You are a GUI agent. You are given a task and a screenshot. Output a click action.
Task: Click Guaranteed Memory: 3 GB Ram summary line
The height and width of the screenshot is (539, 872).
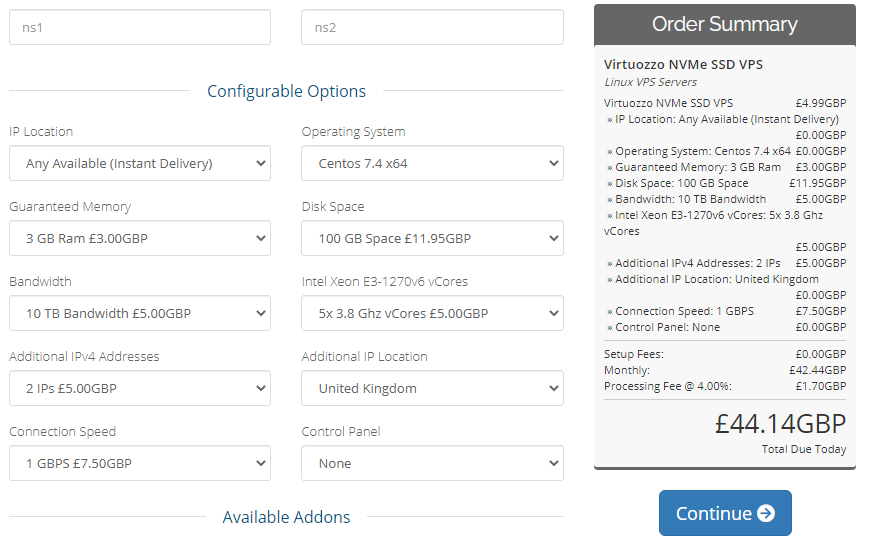pyautogui.click(x=725, y=167)
